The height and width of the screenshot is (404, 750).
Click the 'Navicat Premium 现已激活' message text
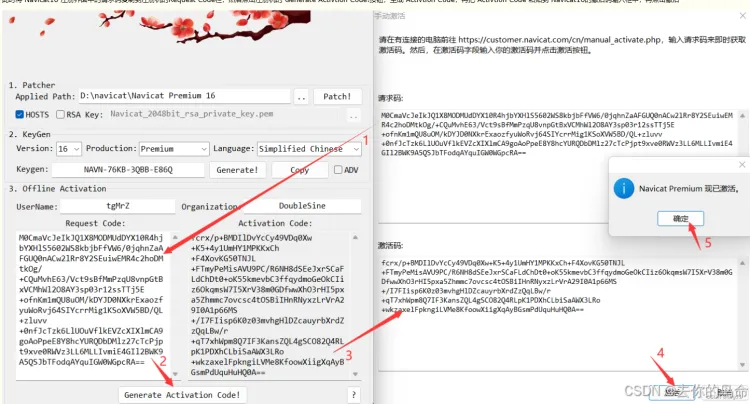tap(689, 189)
